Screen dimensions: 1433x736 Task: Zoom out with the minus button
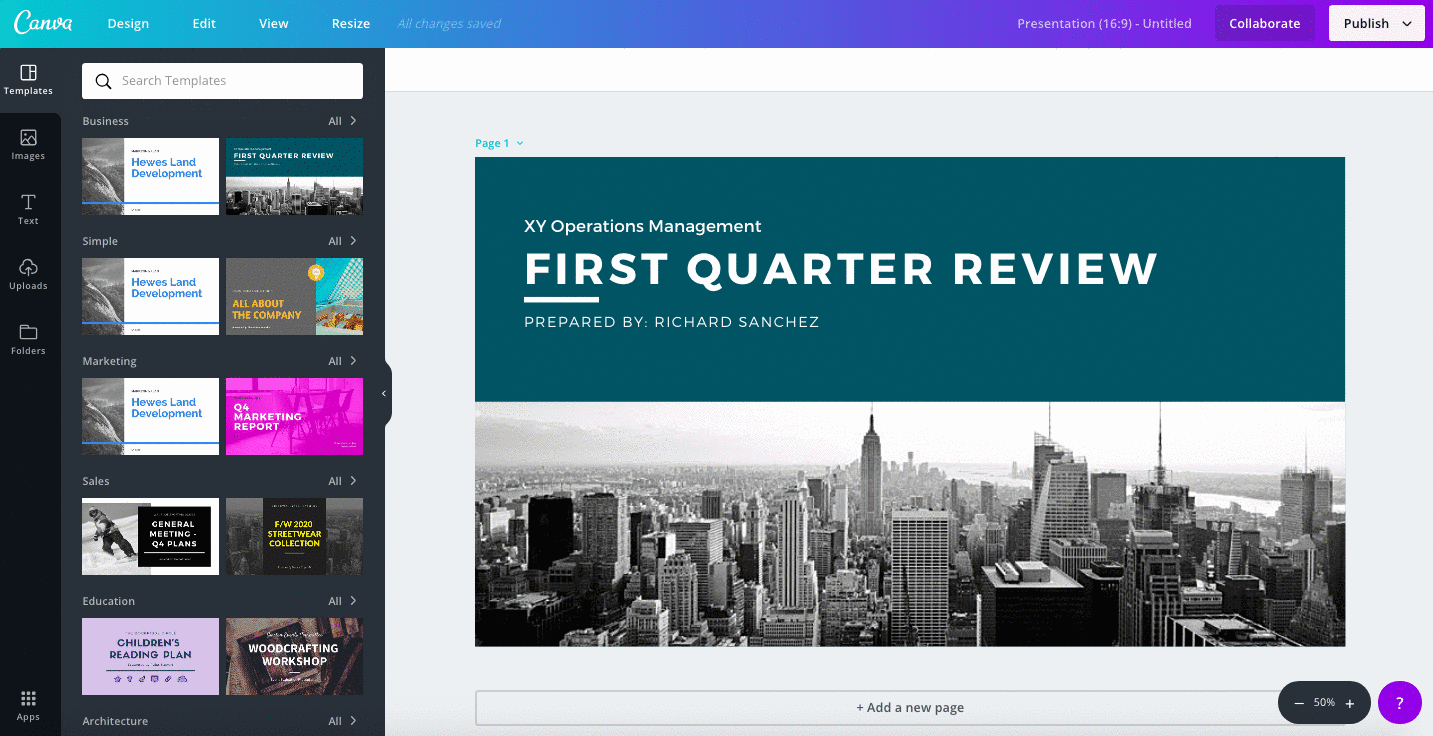[x=1299, y=703]
